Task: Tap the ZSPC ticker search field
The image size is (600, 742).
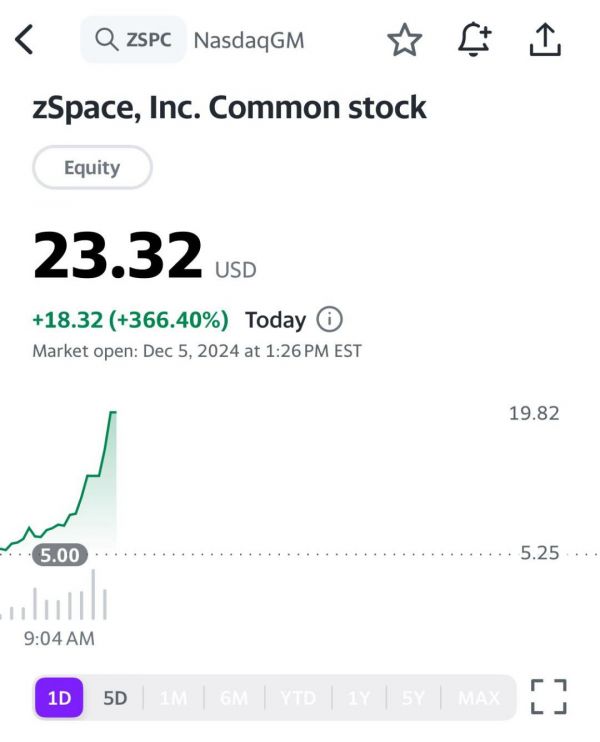Action: 148,40
